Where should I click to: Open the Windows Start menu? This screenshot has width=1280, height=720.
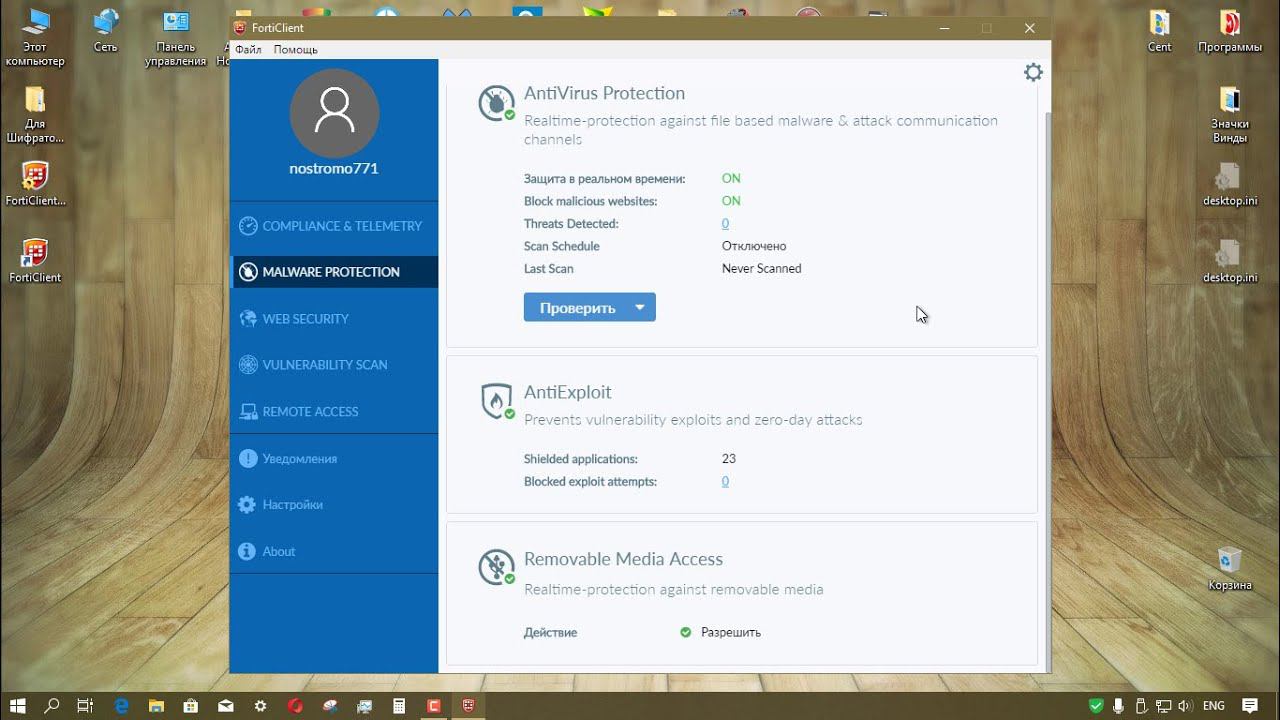click(x=18, y=705)
